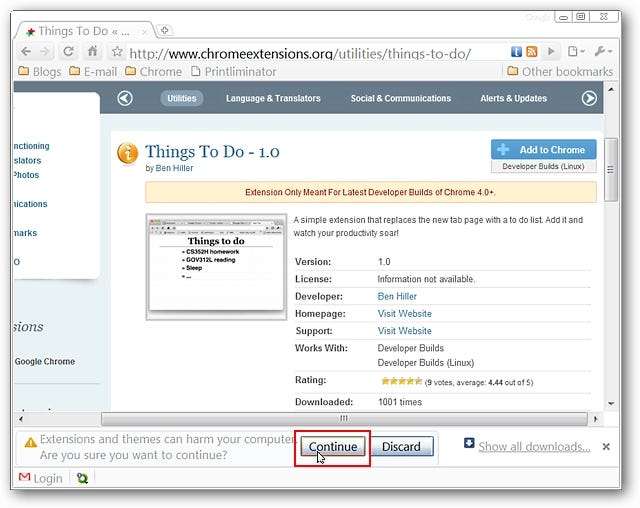This screenshot has width=640, height=508.
Task: Click the previous categories arrow icon
Action: (125, 98)
